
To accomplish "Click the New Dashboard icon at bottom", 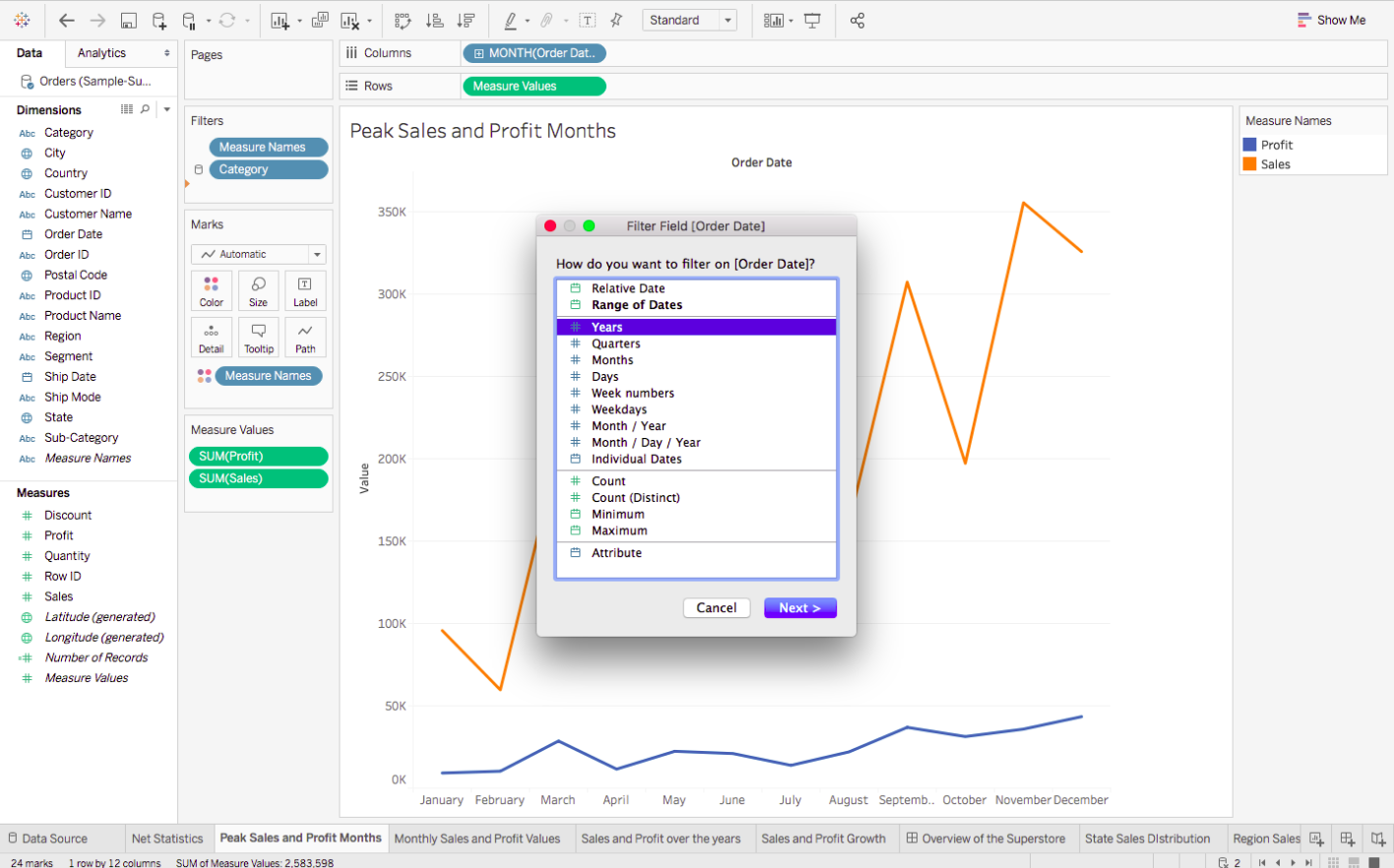I will (1348, 838).
